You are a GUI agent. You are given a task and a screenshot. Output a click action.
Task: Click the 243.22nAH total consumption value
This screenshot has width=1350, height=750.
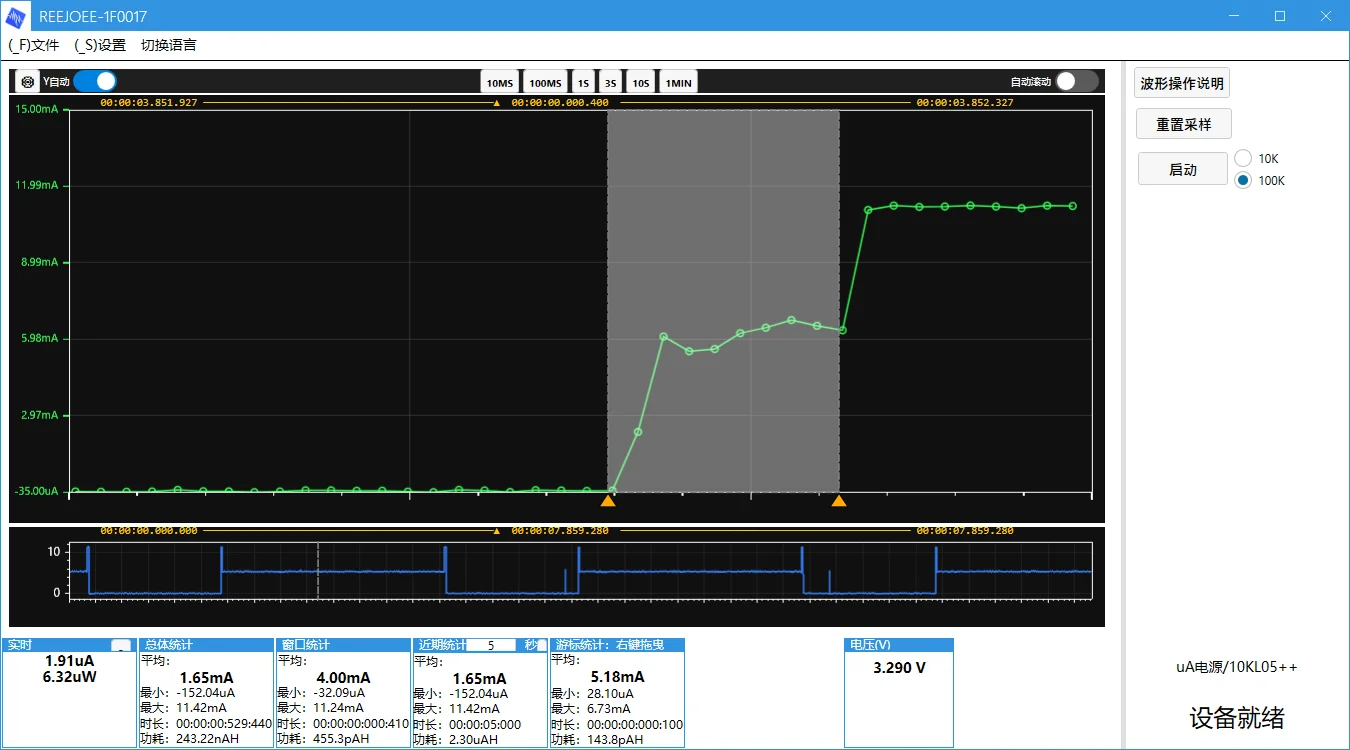coord(210,739)
